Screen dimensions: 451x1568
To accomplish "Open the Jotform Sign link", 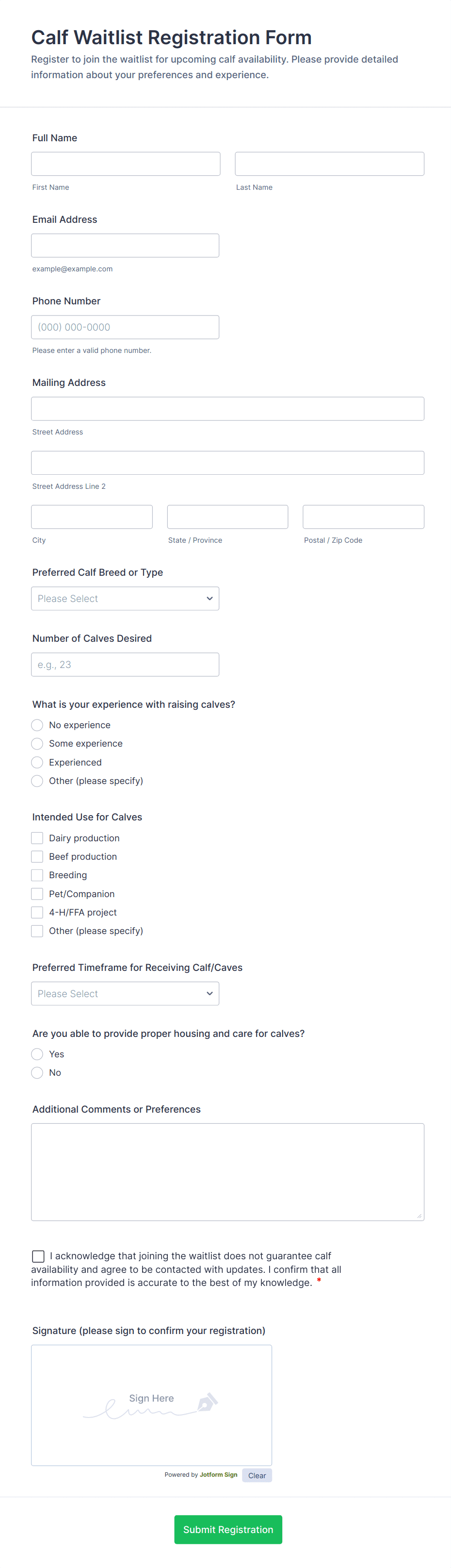I will pos(218,1475).
